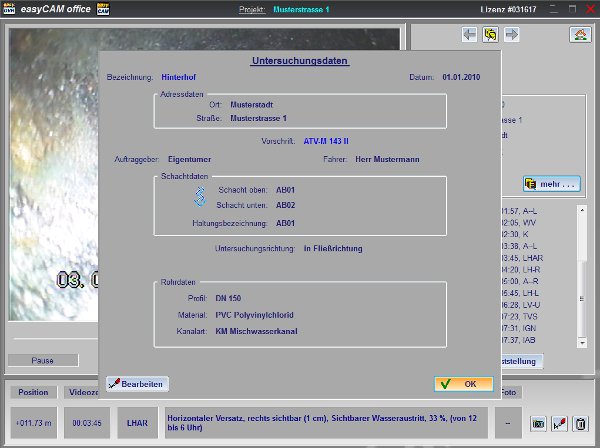Expand details with the mehr button
Viewport: 600px width, 448px height.
(x=551, y=184)
